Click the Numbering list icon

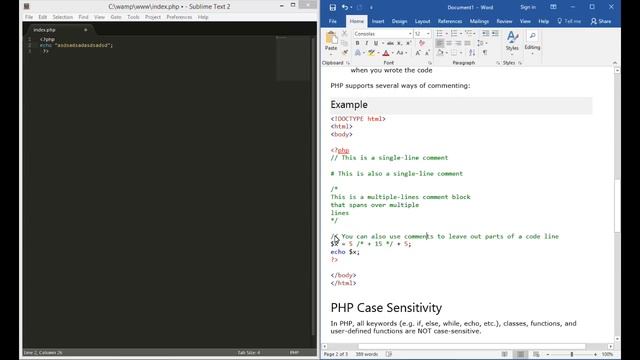coord(454,33)
